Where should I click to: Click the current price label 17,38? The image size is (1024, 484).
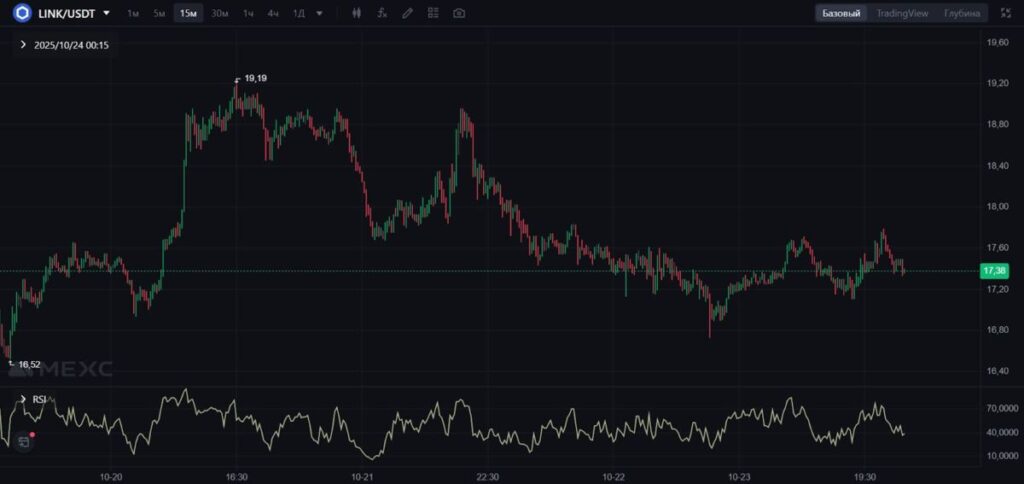click(x=993, y=271)
